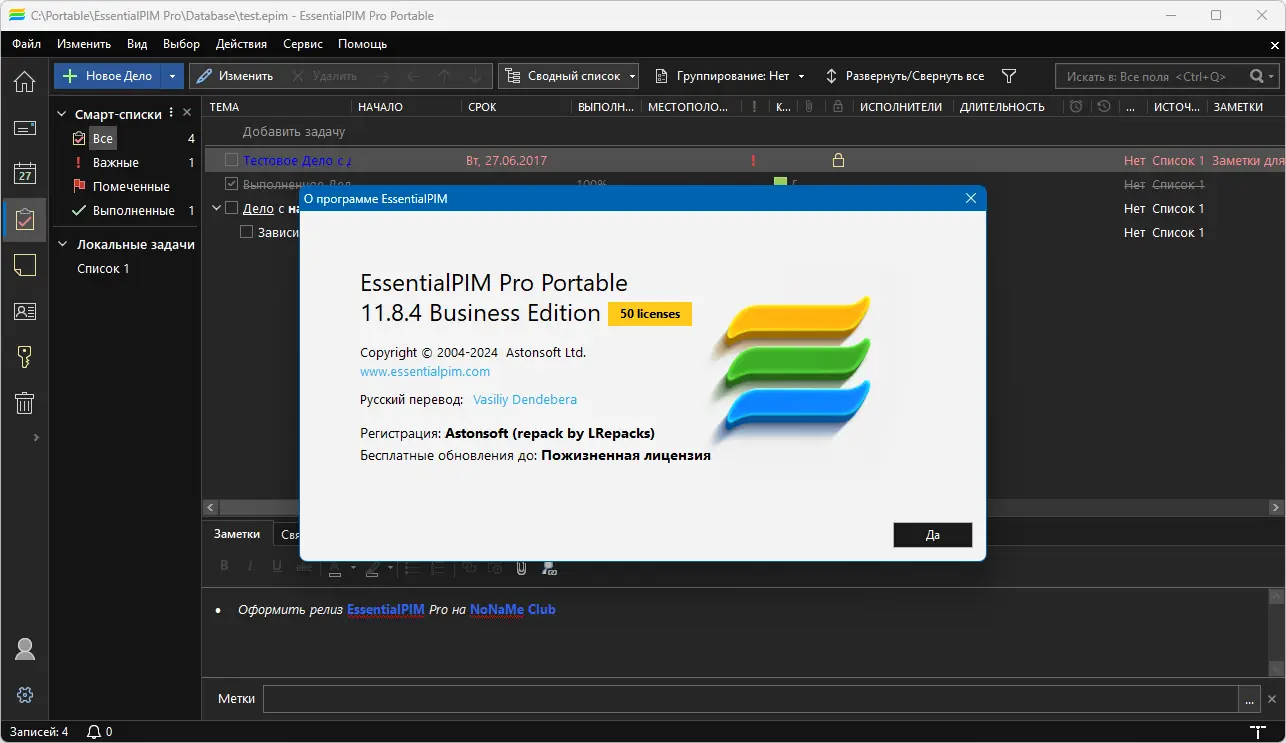Open the Помощь menu

click(362, 44)
